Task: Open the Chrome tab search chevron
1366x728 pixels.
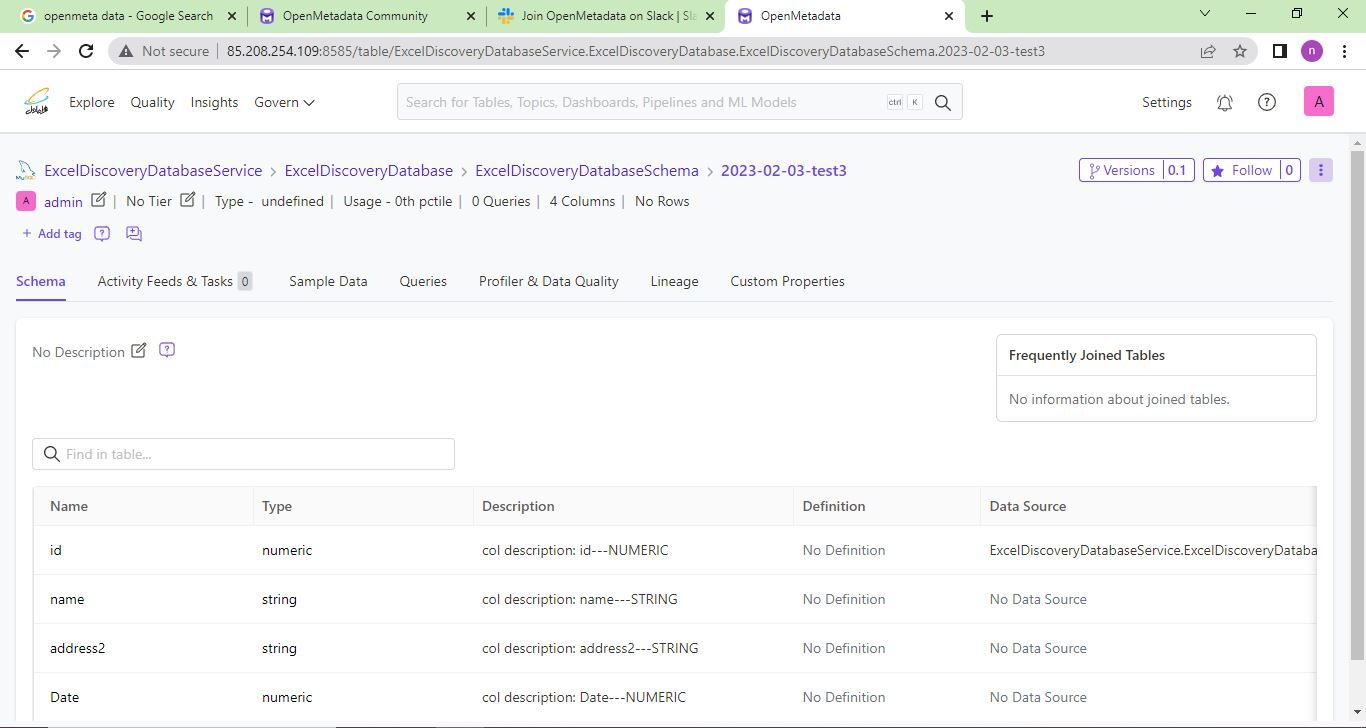Action: click(1204, 14)
